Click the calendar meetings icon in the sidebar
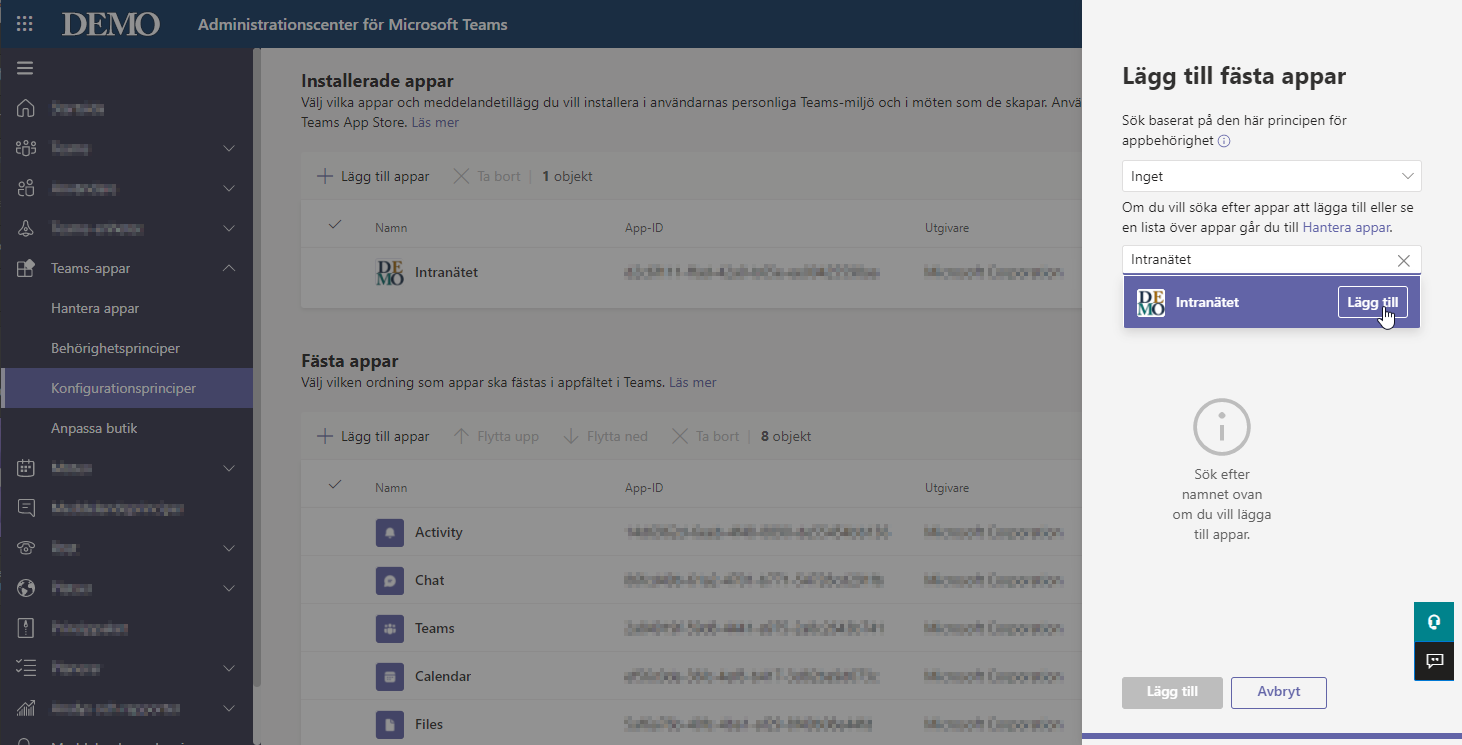 click(x=27, y=468)
